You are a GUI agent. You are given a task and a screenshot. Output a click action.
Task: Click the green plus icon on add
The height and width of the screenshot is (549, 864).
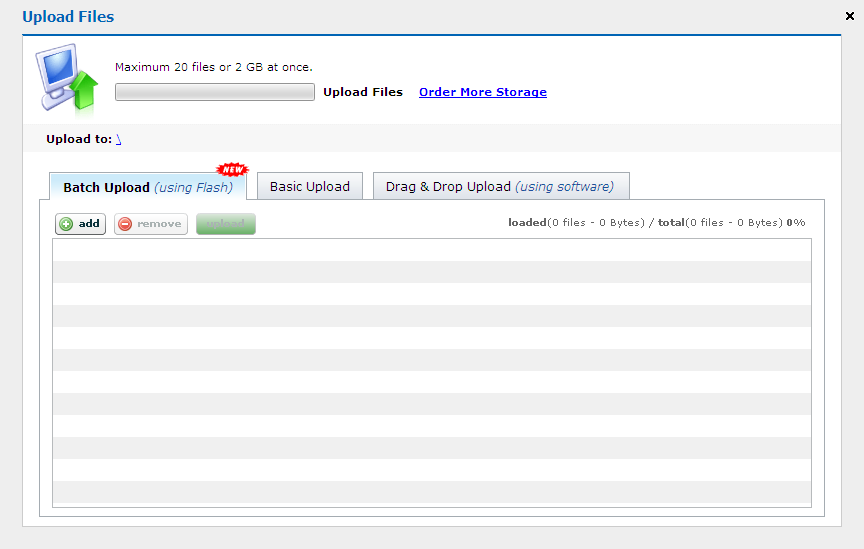[x=66, y=224]
